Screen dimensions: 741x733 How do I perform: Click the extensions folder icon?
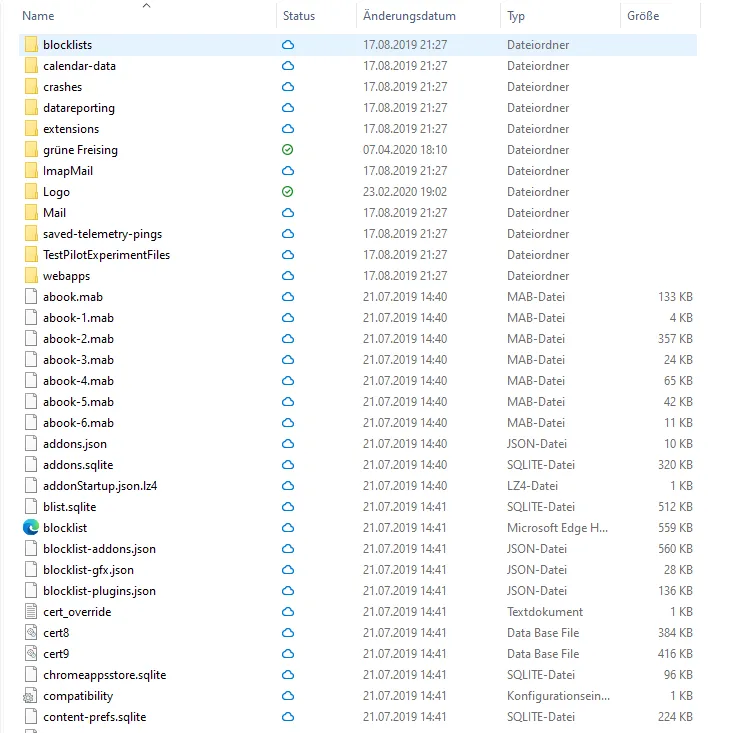31,129
